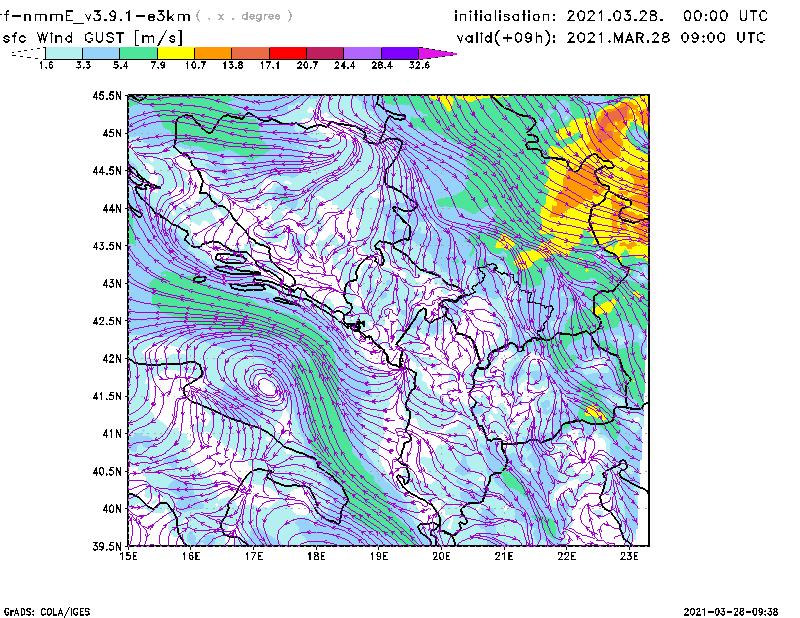Click the light blue 3.3–5.4 legend swatch
The image size is (800, 618).
coord(101,53)
